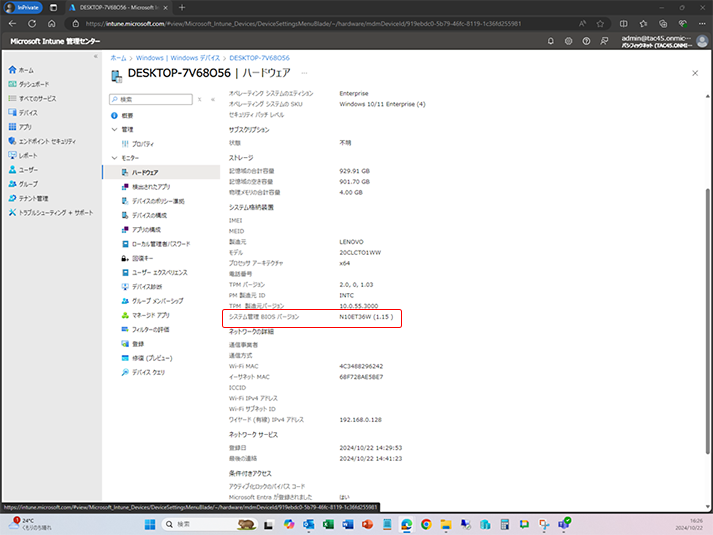Viewport: 713px width, 535px height.
Task: Close the ハードウェア blade
Action: (x=695, y=73)
